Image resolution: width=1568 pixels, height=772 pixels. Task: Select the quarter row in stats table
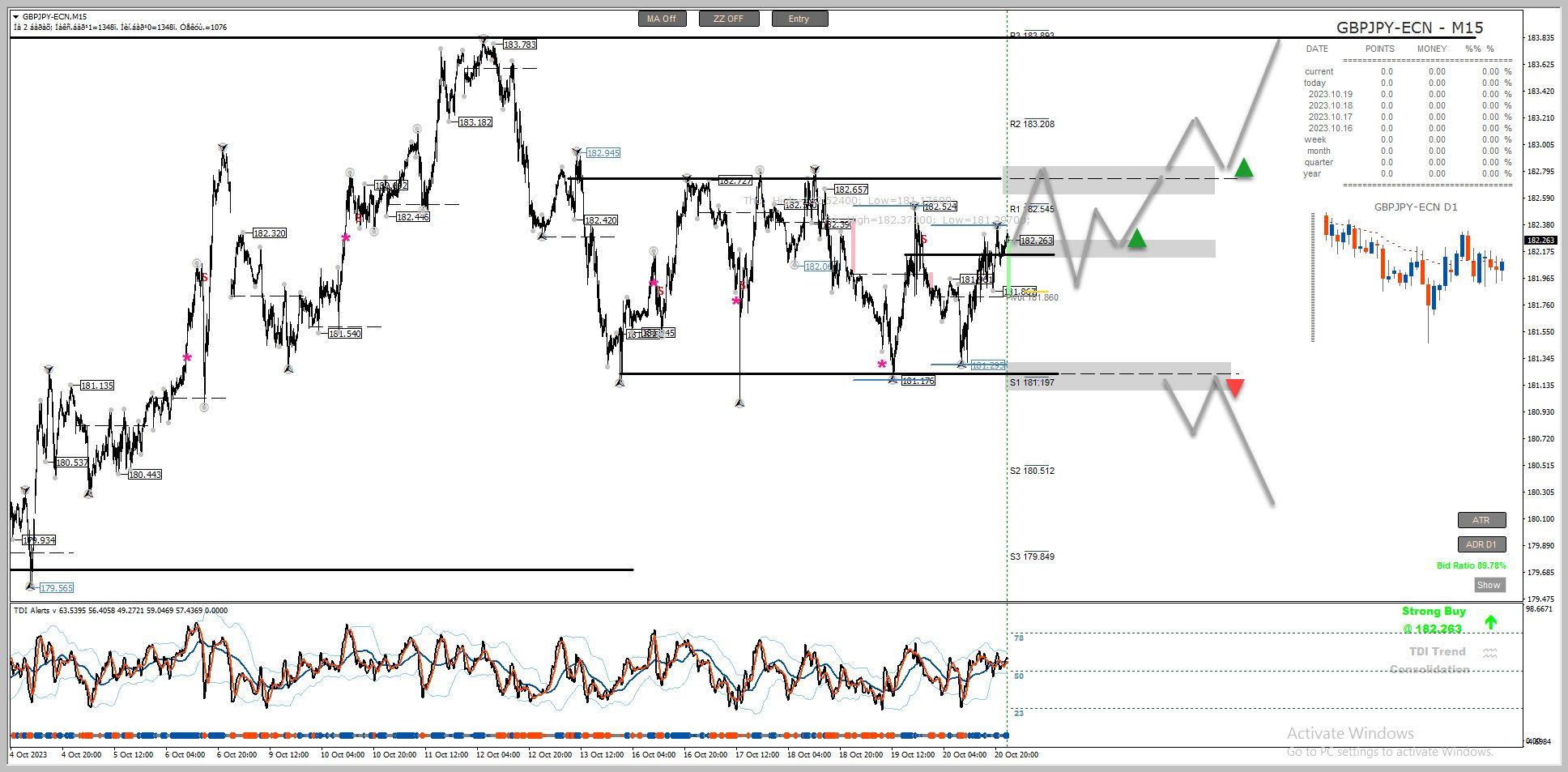point(1408,162)
